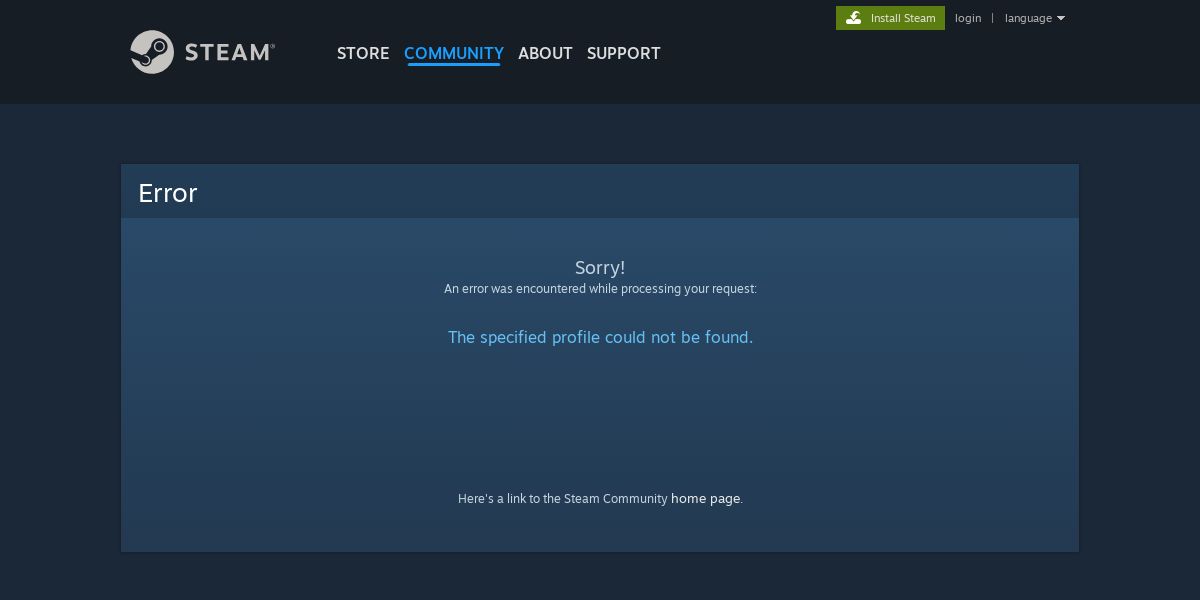Open the COMMUNITY menu
The height and width of the screenshot is (600, 1200).
pyautogui.click(x=453, y=53)
